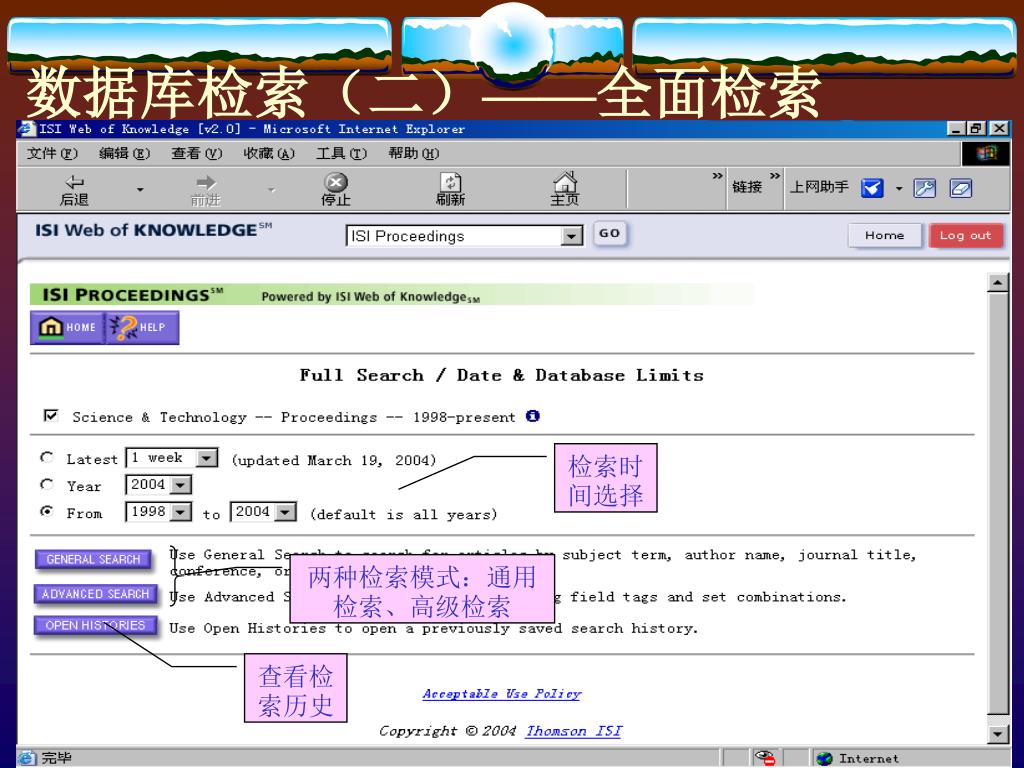
Task: Click the 链接 links bar label
Action: pyautogui.click(x=747, y=187)
